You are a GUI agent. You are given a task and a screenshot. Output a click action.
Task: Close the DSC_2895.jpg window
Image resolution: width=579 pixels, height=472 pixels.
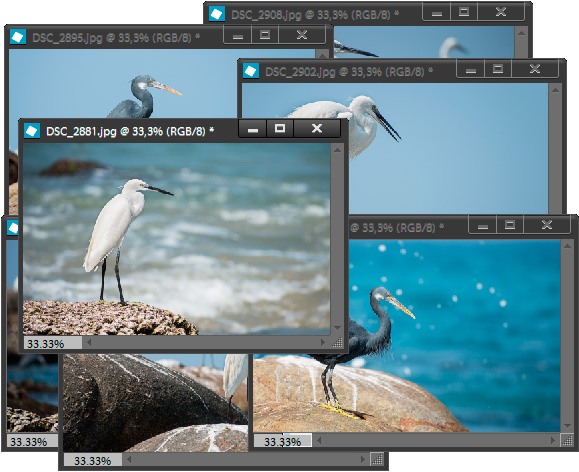(302, 35)
